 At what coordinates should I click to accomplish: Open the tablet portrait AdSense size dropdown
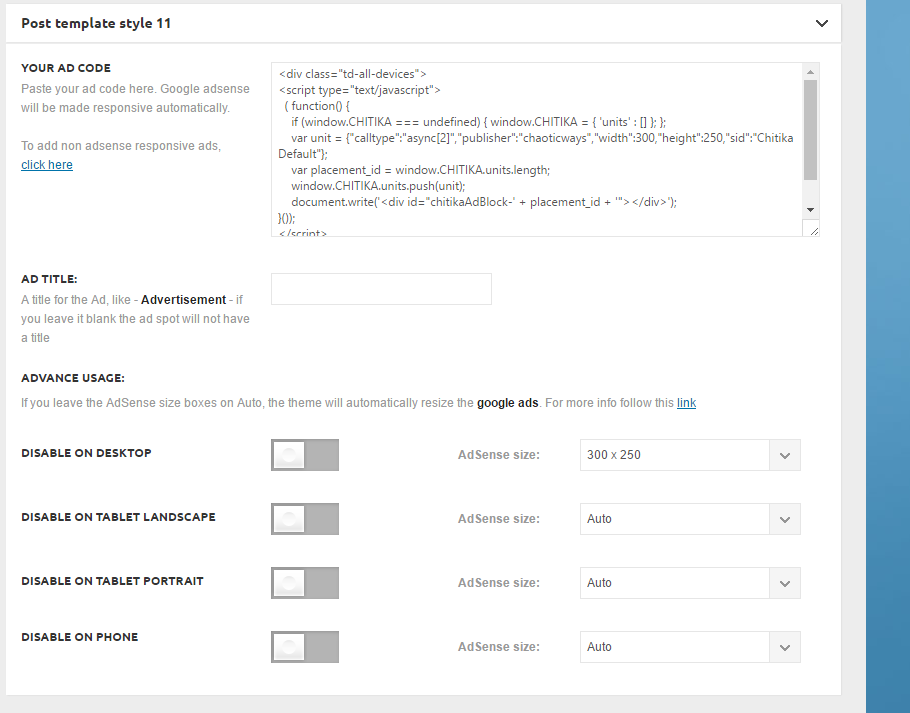pyautogui.click(x=690, y=582)
